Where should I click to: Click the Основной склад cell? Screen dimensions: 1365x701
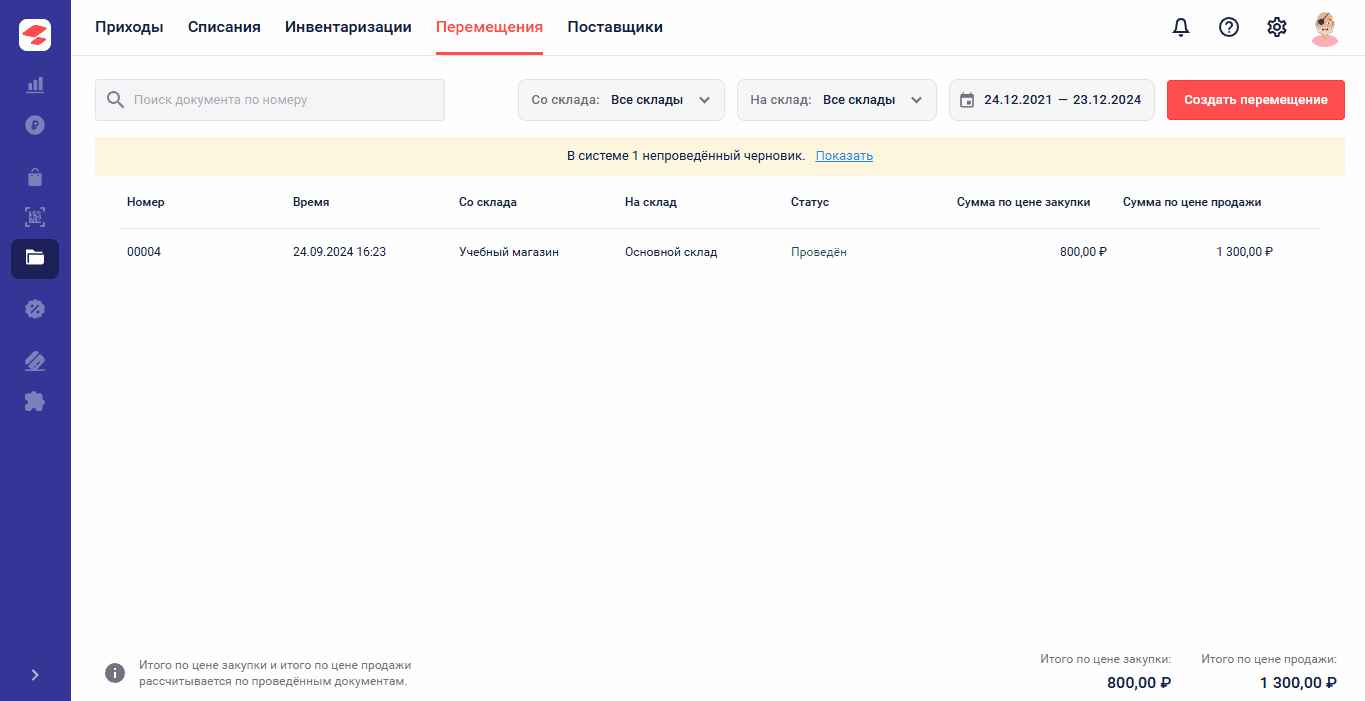(x=671, y=252)
